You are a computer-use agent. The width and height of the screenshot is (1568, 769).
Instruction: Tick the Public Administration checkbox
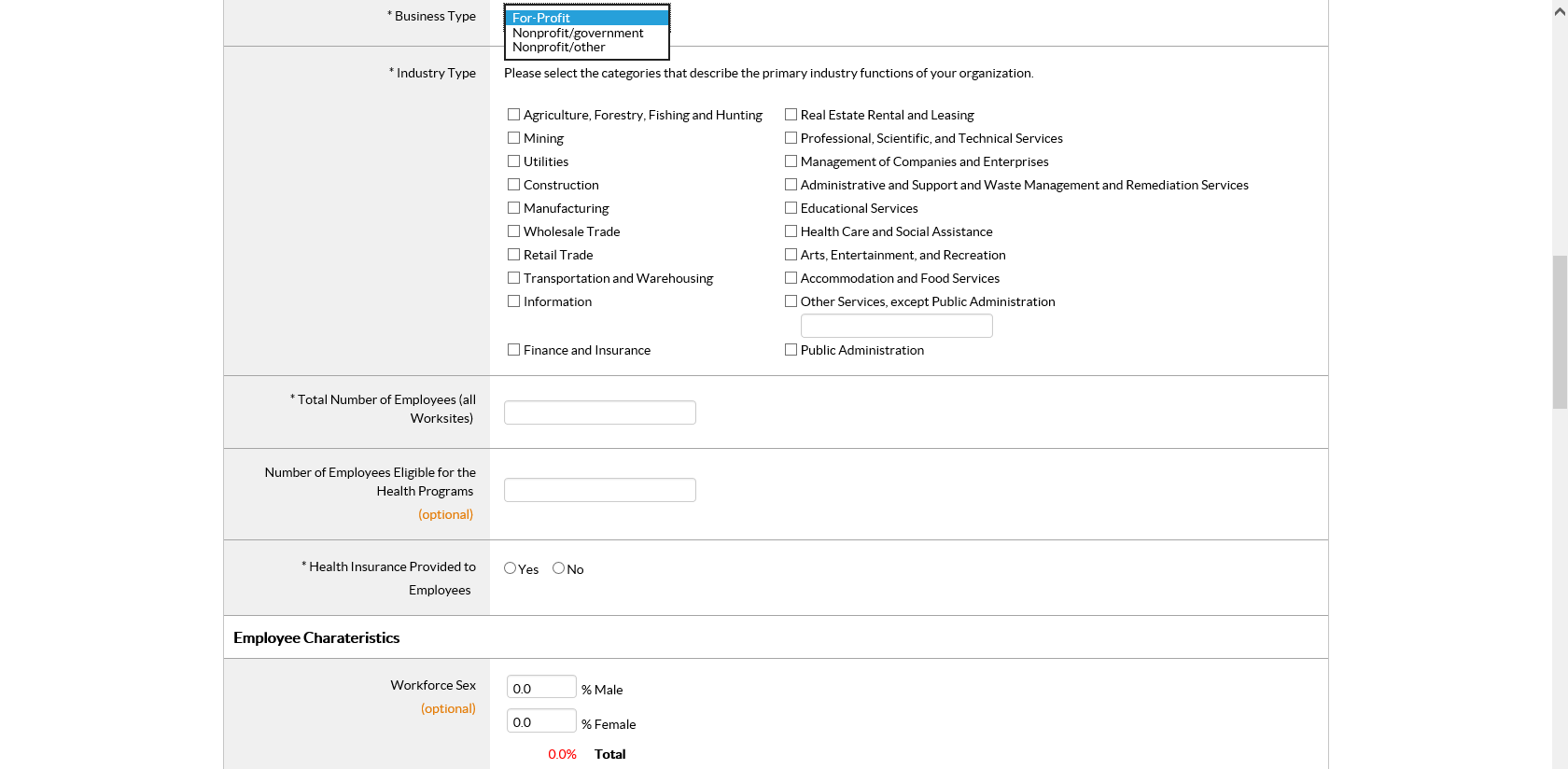[791, 350]
